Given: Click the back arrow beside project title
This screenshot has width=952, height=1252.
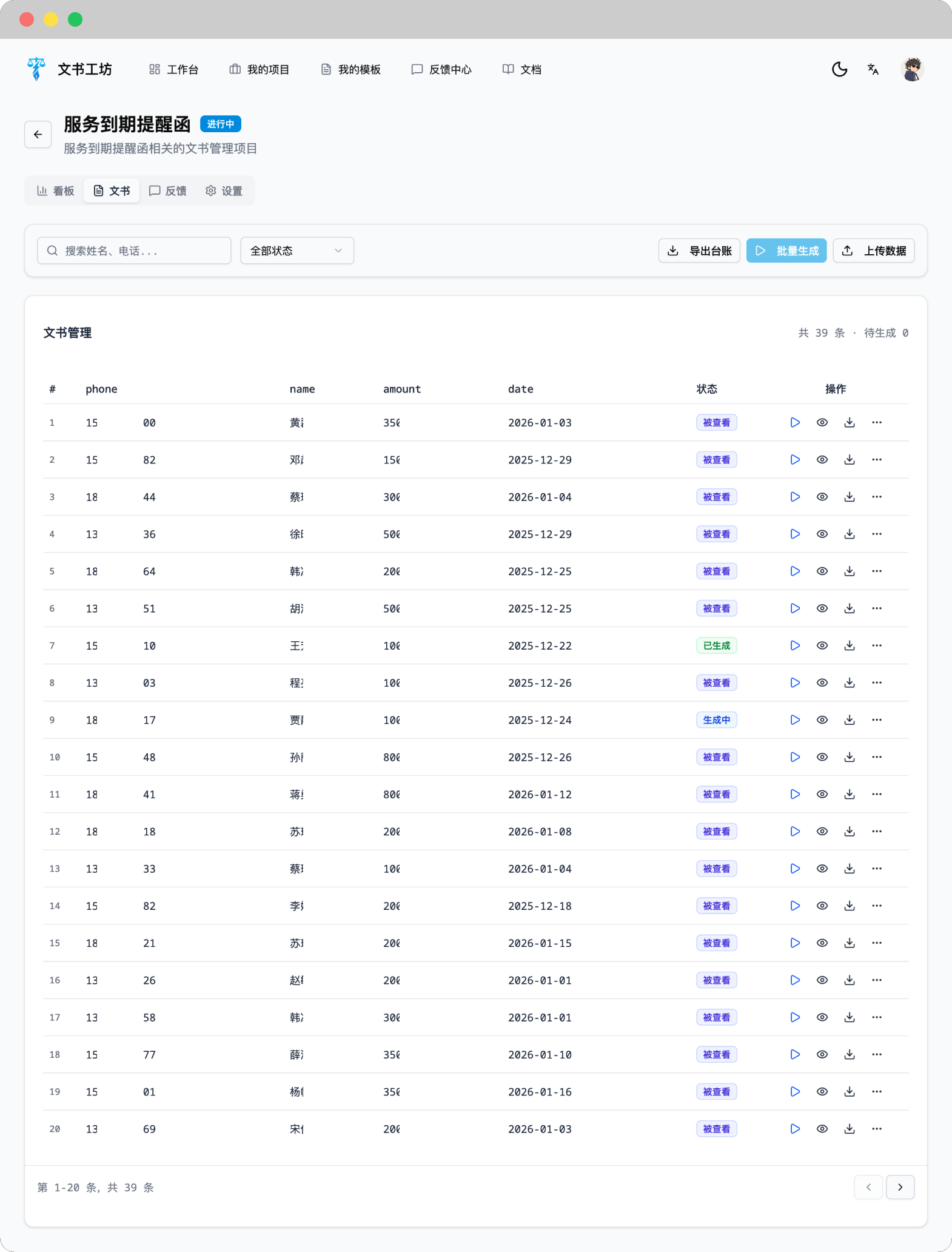Looking at the screenshot, I should pos(38,135).
